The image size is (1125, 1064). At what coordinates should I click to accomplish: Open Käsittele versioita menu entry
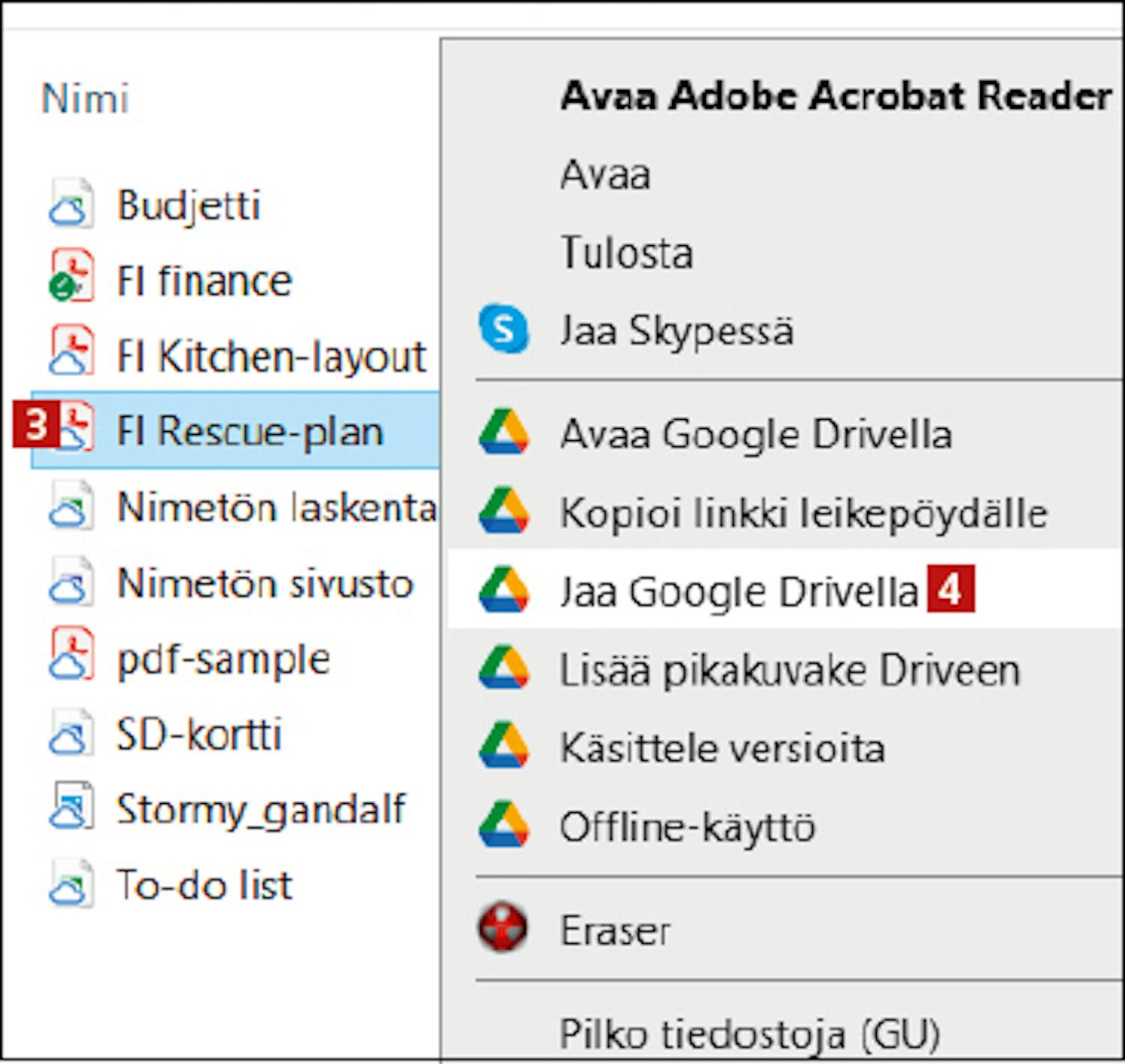[721, 748]
